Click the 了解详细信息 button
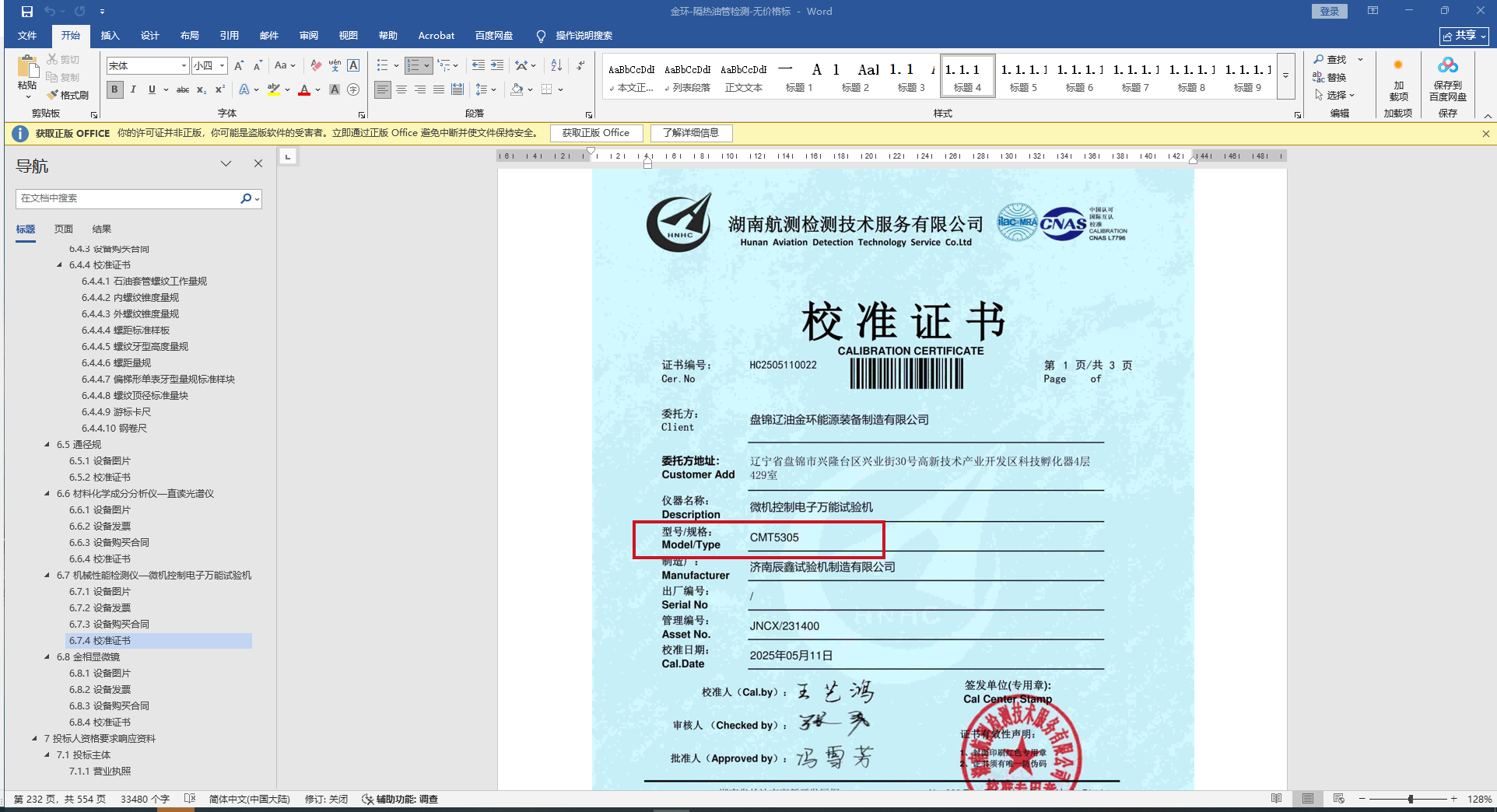This screenshot has height=812, width=1497. (691, 133)
